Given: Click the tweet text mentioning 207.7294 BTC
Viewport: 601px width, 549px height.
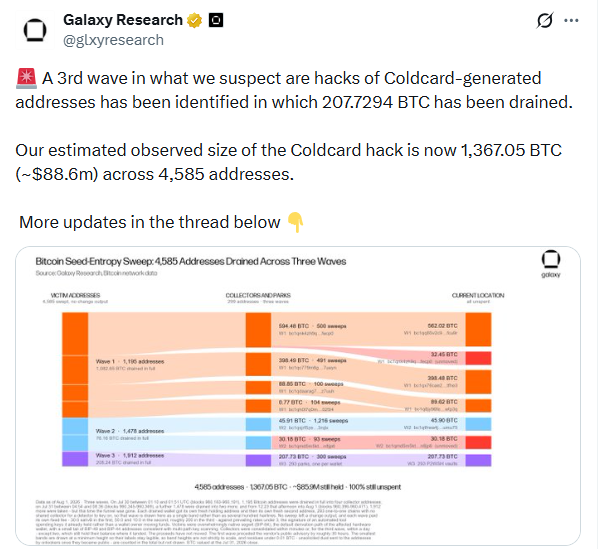Looking at the screenshot, I should click(x=294, y=102).
